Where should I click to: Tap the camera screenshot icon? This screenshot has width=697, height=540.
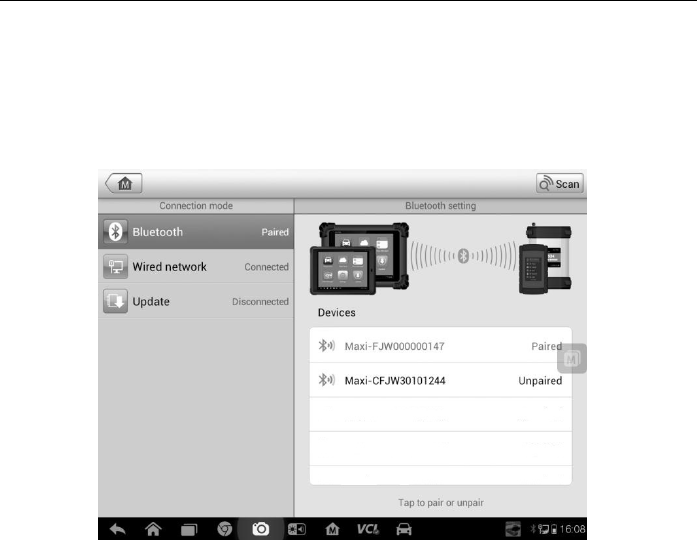click(260, 529)
